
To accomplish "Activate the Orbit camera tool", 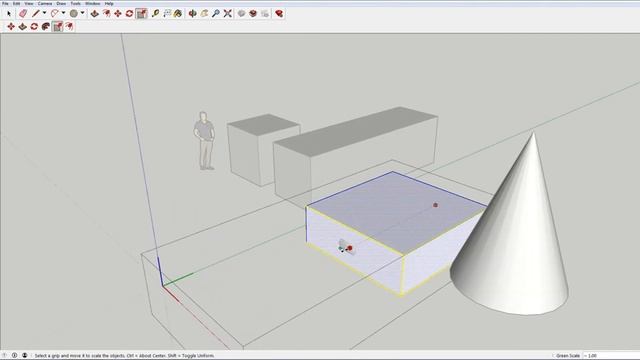I will 193,13.
